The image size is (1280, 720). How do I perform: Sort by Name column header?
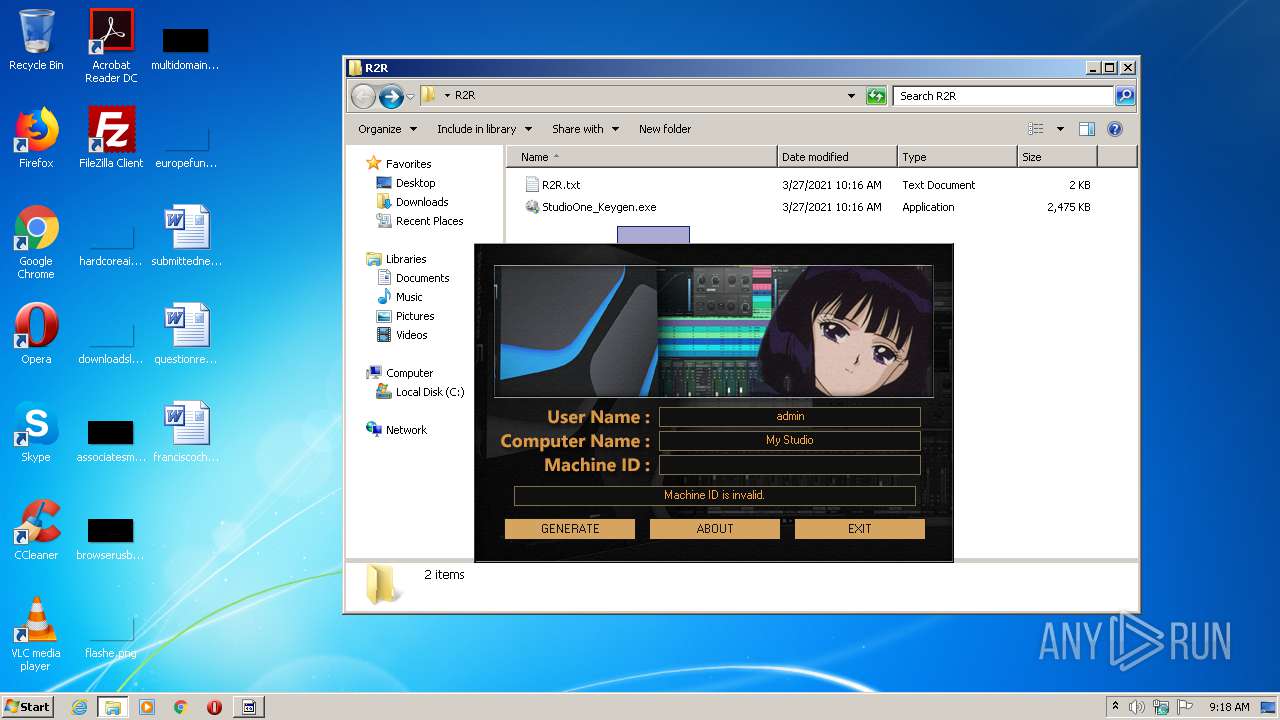(x=641, y=157)
